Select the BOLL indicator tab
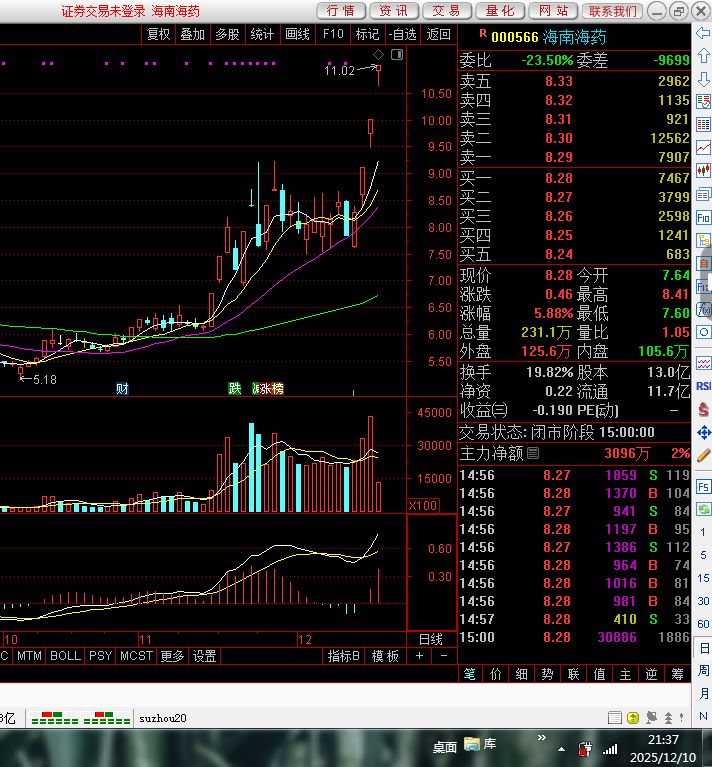 (x=65, y=656)
